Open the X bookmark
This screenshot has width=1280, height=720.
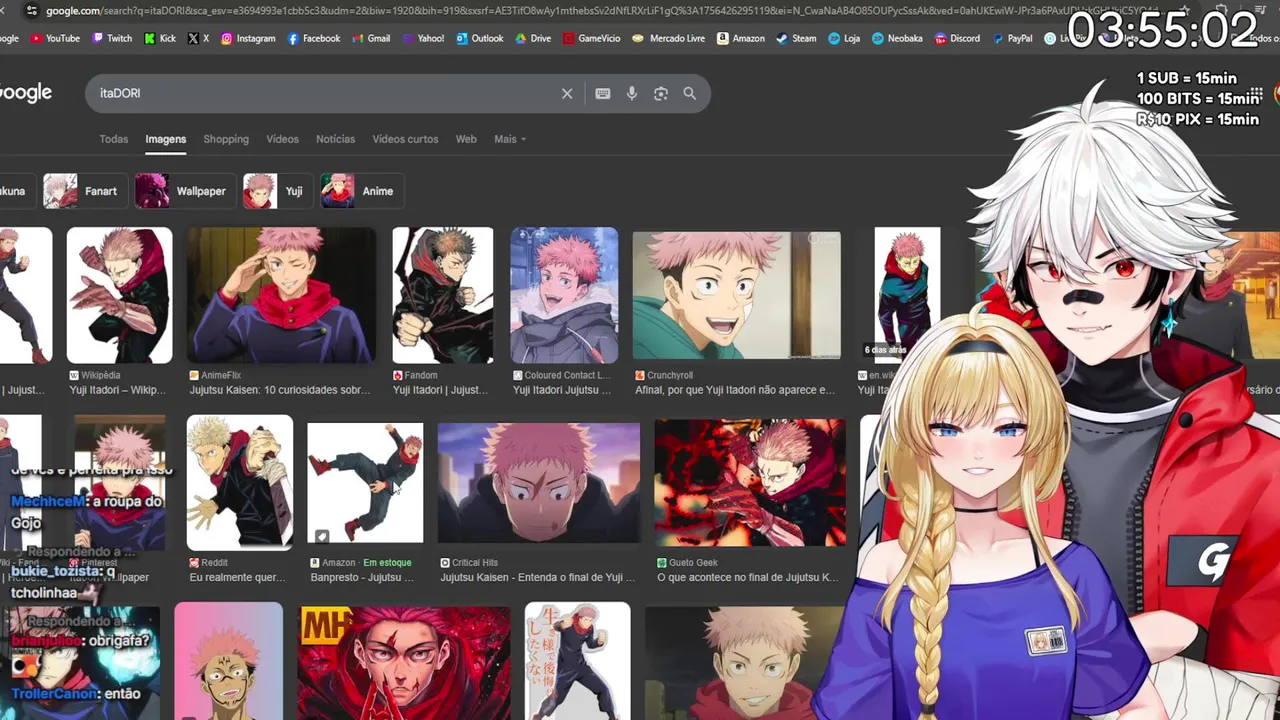(198, 38)
